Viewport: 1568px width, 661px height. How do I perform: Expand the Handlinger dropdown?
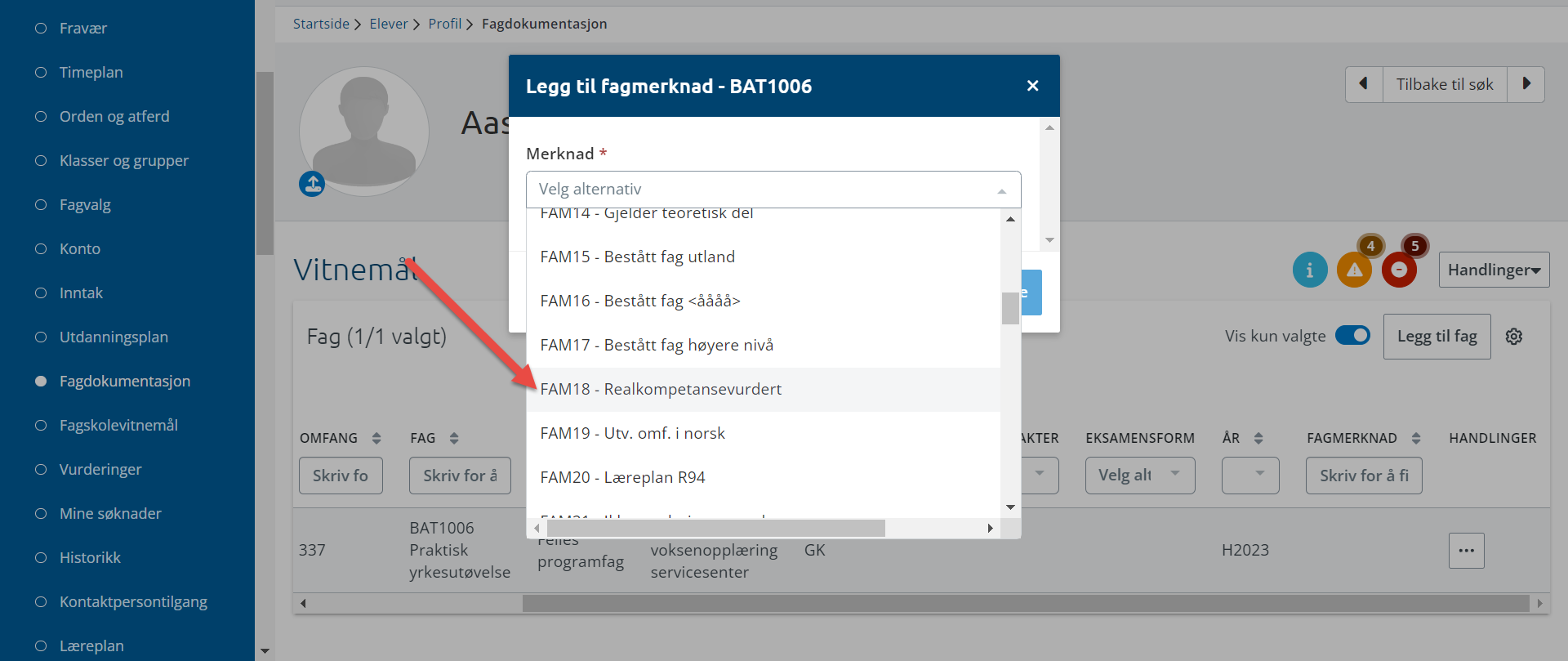(1494, 270)
